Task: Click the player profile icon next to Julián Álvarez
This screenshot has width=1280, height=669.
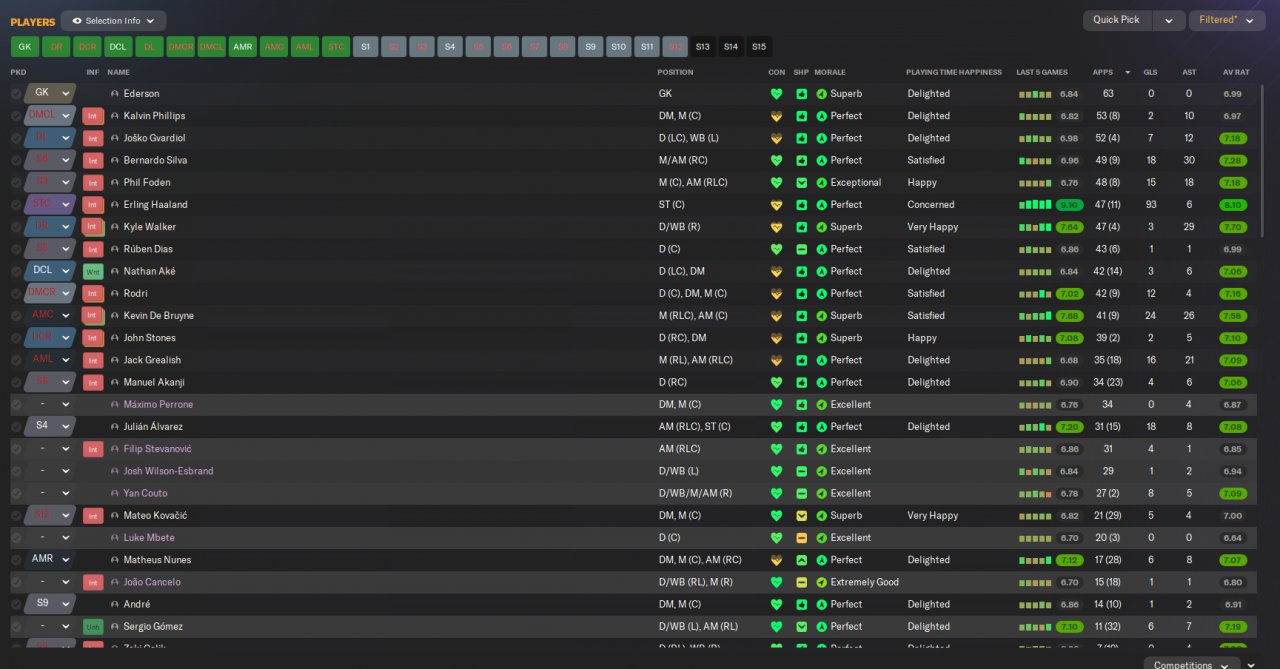Action: (115, 427)
